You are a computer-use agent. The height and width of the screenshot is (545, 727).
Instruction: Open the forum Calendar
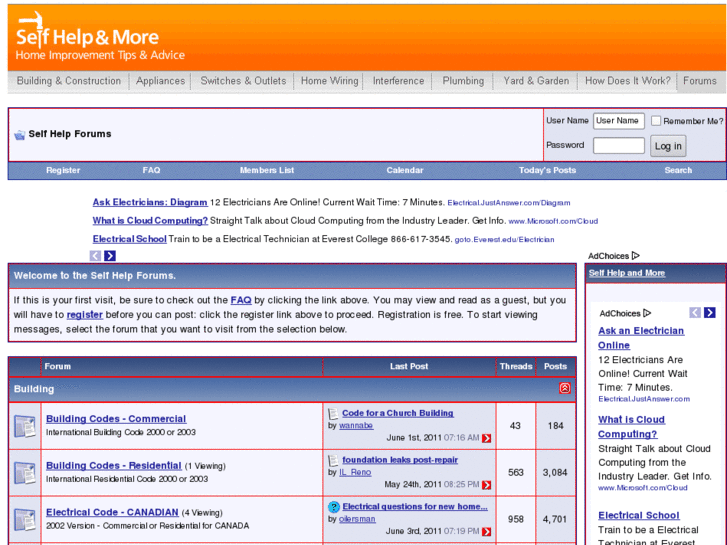click(x=405, y=170)
